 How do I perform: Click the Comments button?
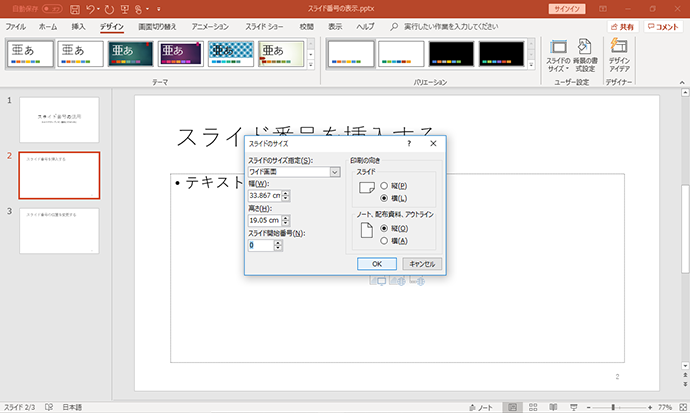tap(663, 27)
